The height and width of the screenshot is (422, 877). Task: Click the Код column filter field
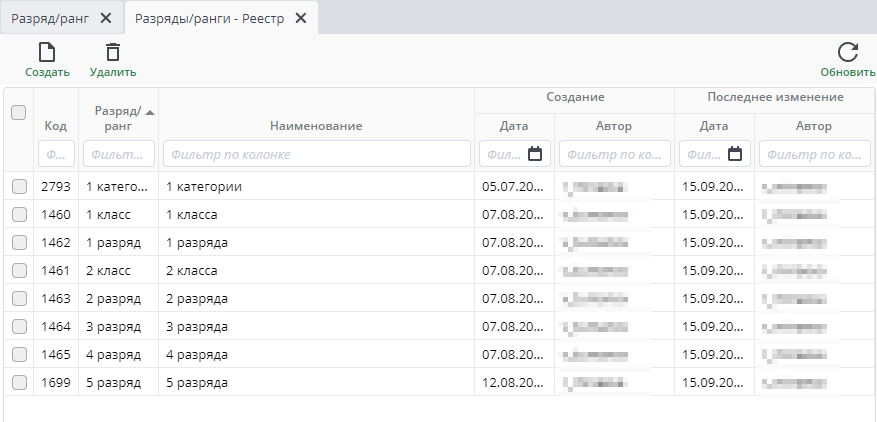point(56,155)
